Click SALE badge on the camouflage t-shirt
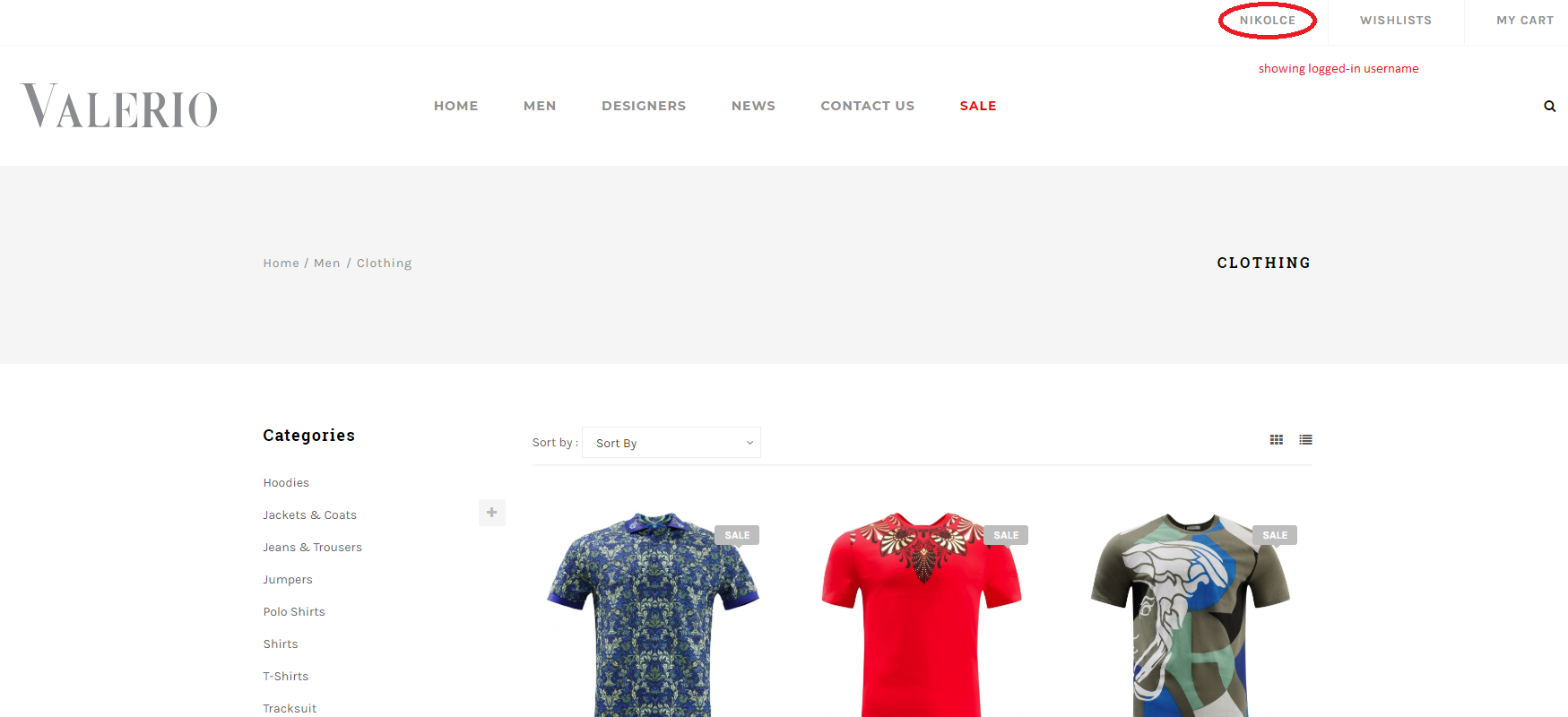The height and width of the screenshot is (717, 1568). [1275, 535]
